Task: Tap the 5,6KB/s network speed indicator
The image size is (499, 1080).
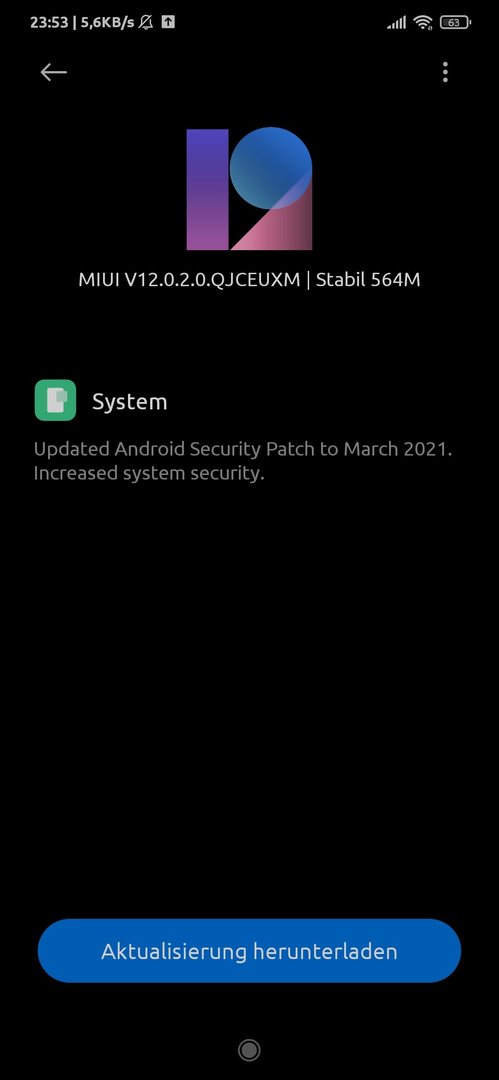Action: [x=108, y=23]
